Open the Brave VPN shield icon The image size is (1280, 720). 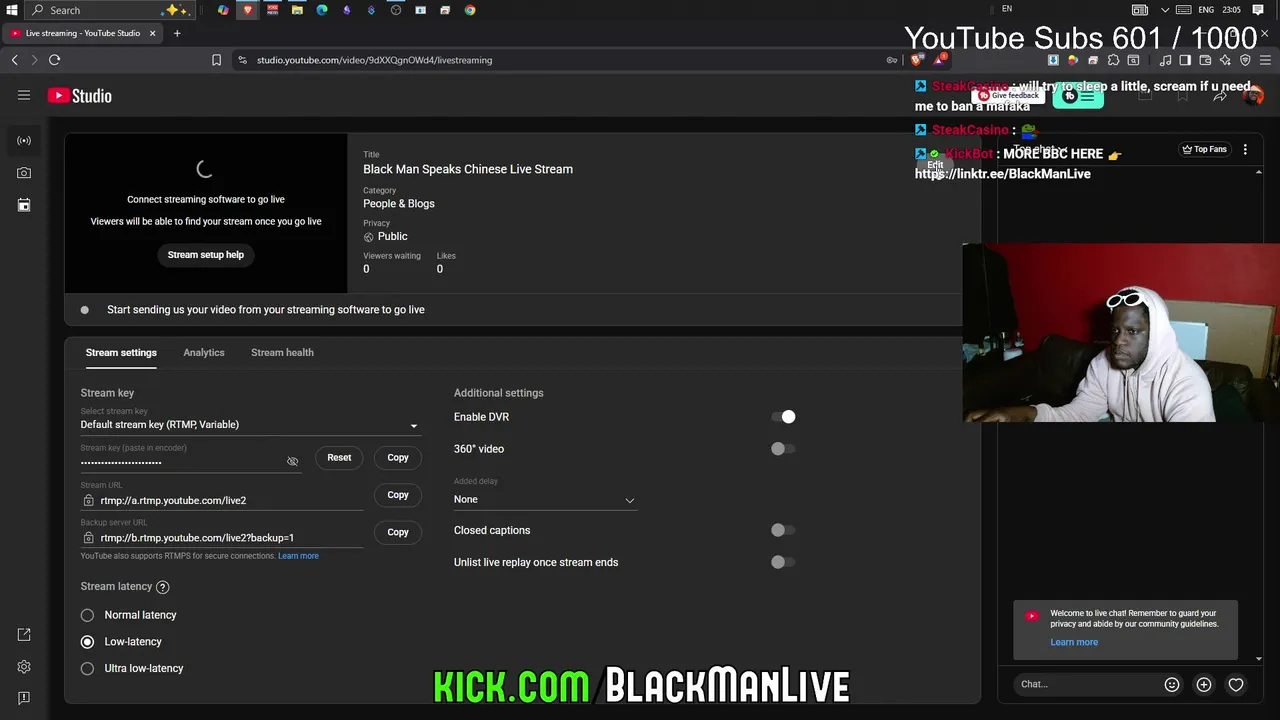point(1245,60)
